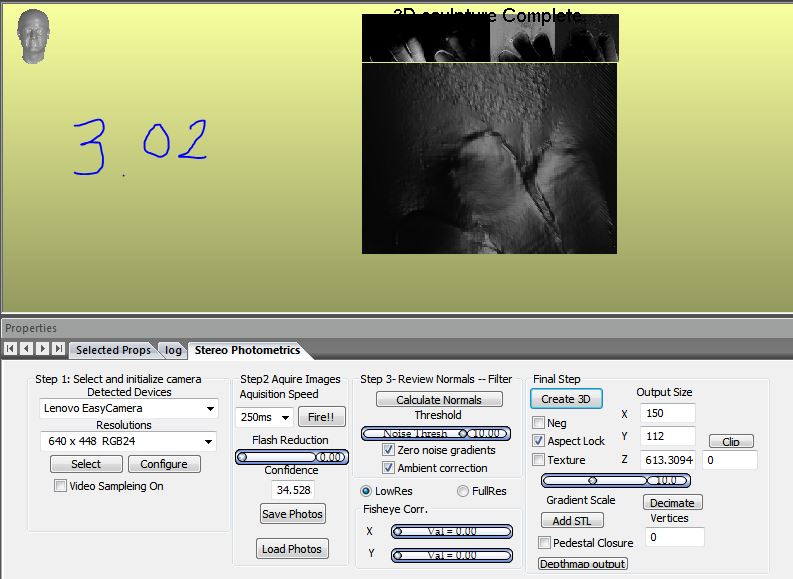Click next tab navigation arrow
The height and width of the screenshot is (579, 793).
coord(43,349)
